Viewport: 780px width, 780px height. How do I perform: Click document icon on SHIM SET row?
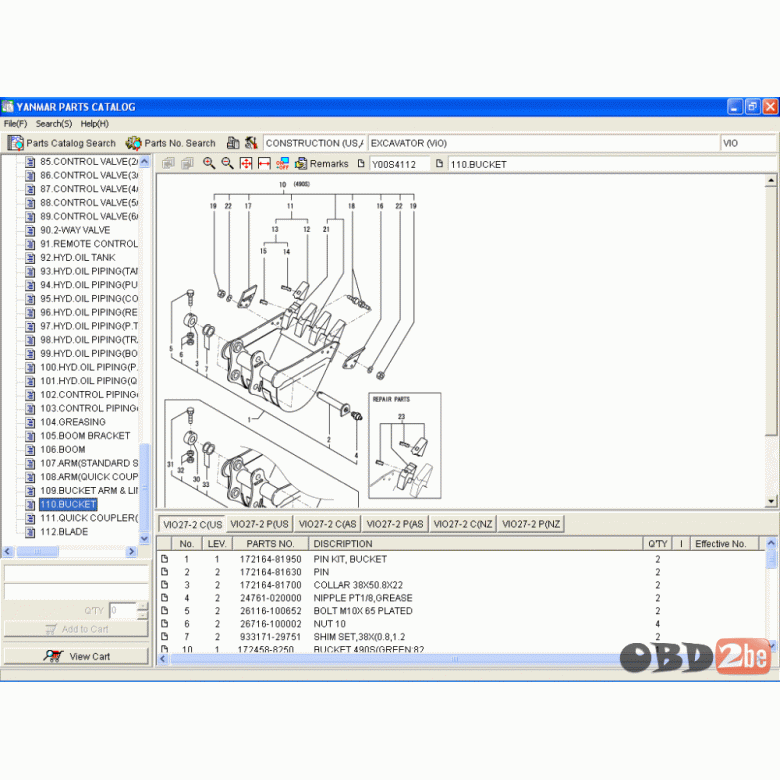165,636
